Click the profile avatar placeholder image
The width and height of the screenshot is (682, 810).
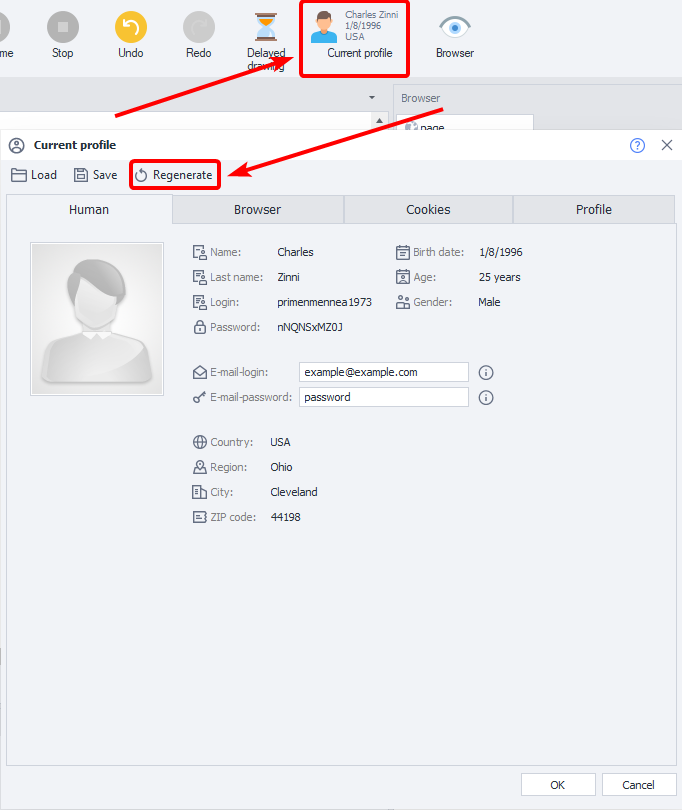coord(97,318)
